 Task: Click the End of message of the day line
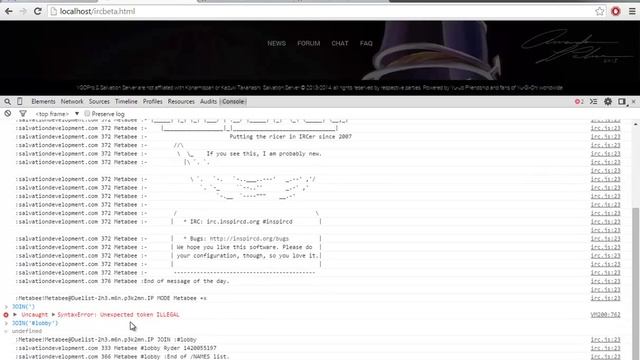pyautogui.click(x=122, y=281)
